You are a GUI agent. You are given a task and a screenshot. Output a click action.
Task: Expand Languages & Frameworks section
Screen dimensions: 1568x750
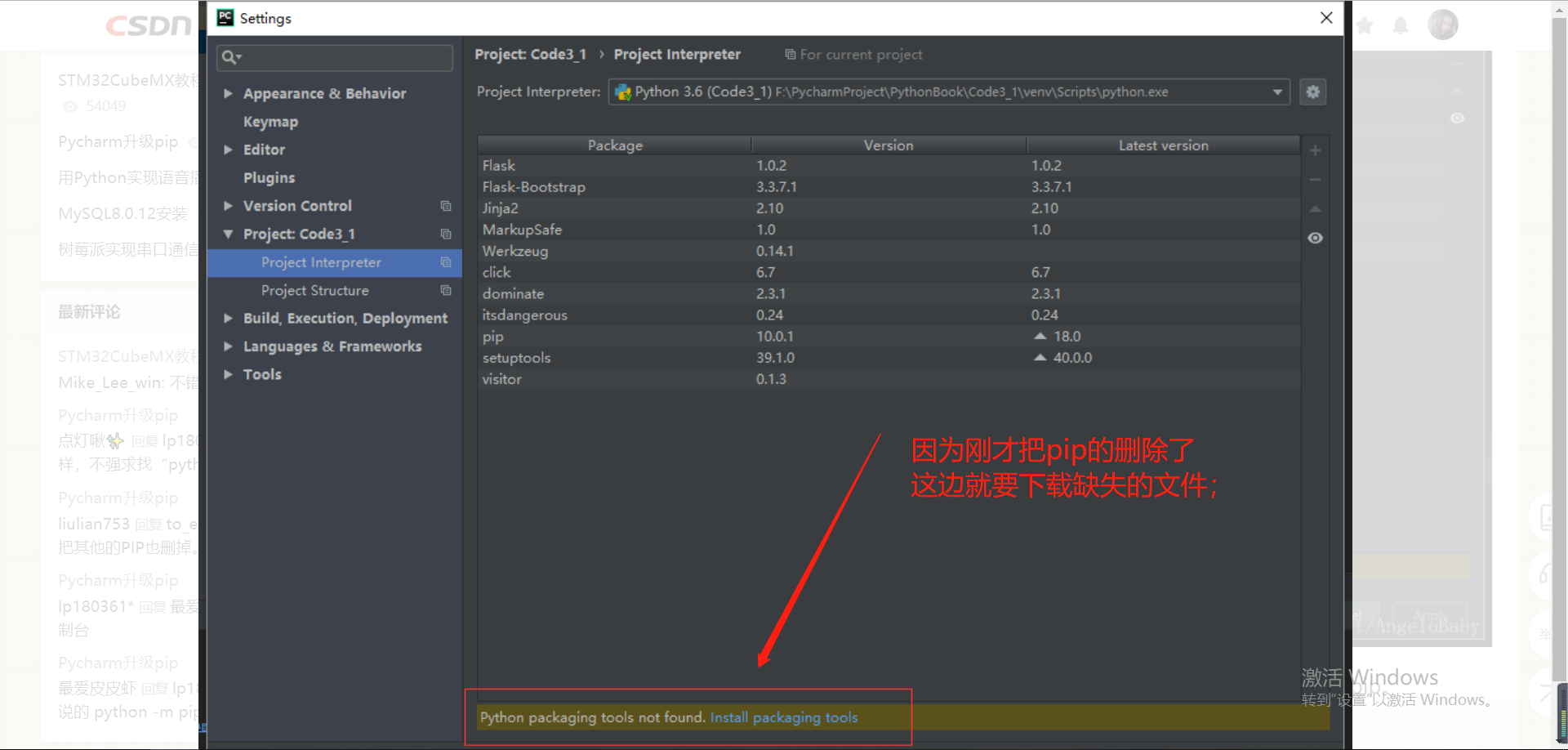pos(229,346)
